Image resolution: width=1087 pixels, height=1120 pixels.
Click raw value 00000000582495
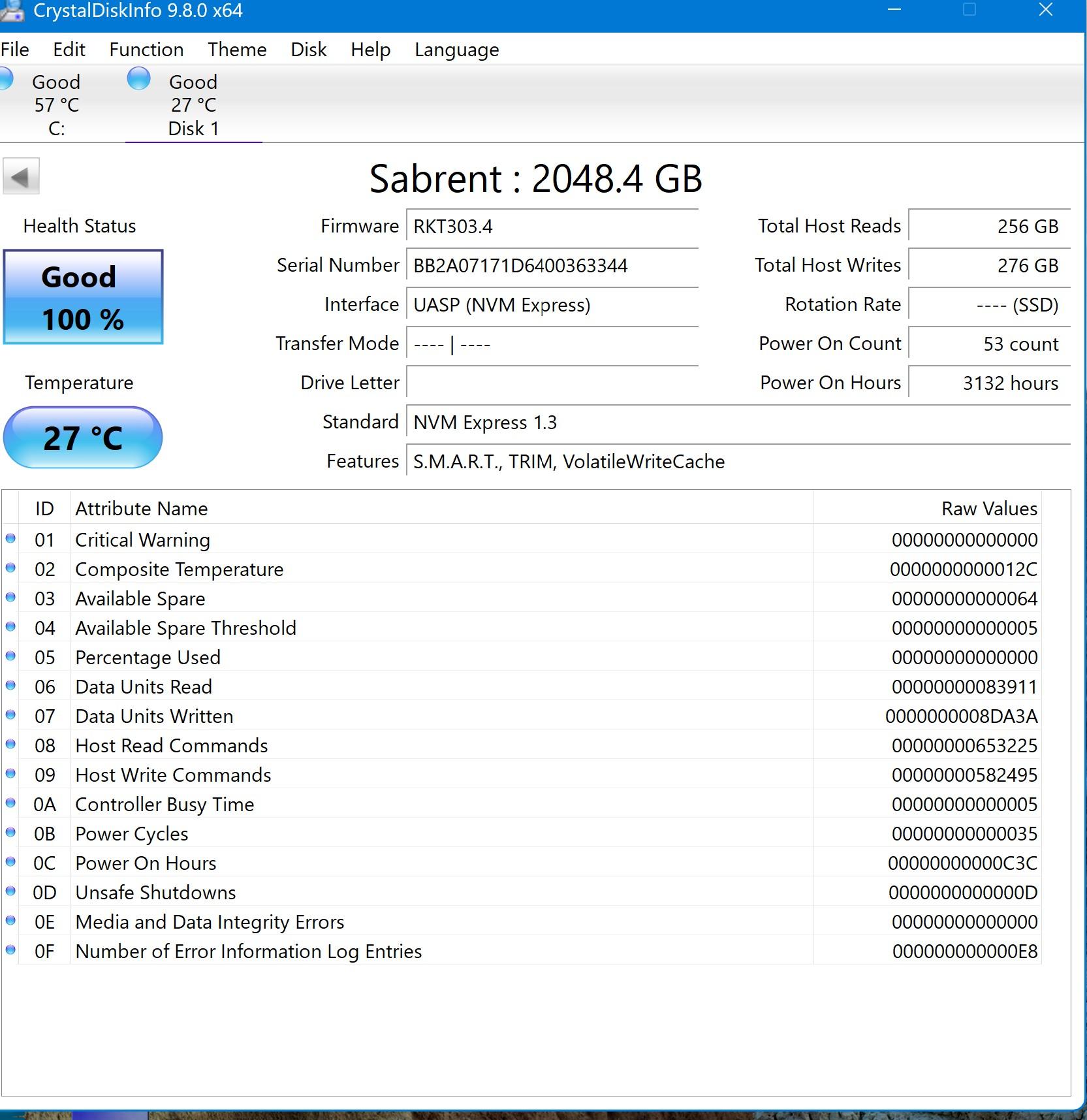tap(964, 775)
